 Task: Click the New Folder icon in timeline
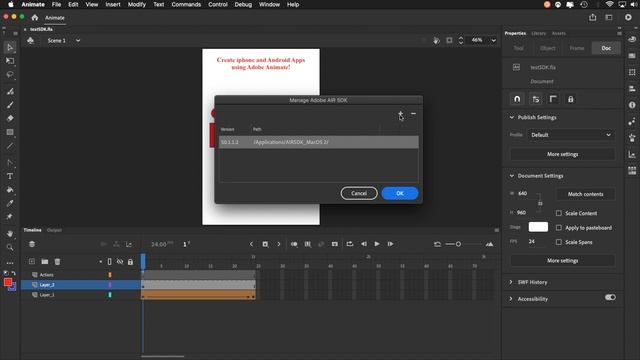[44, 262]
